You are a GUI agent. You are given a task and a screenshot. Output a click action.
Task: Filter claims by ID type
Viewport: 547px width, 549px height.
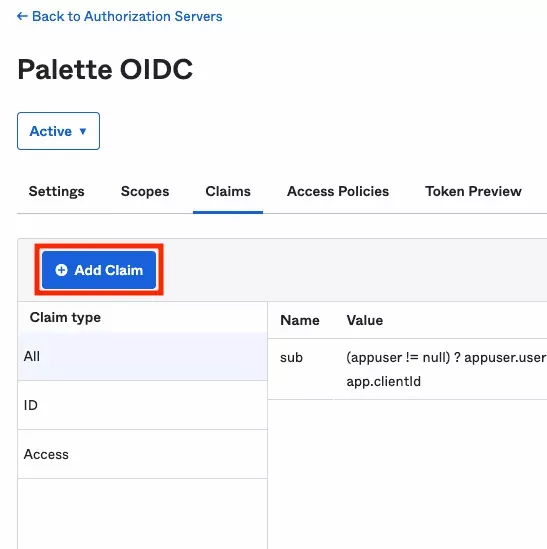[143, 405]
